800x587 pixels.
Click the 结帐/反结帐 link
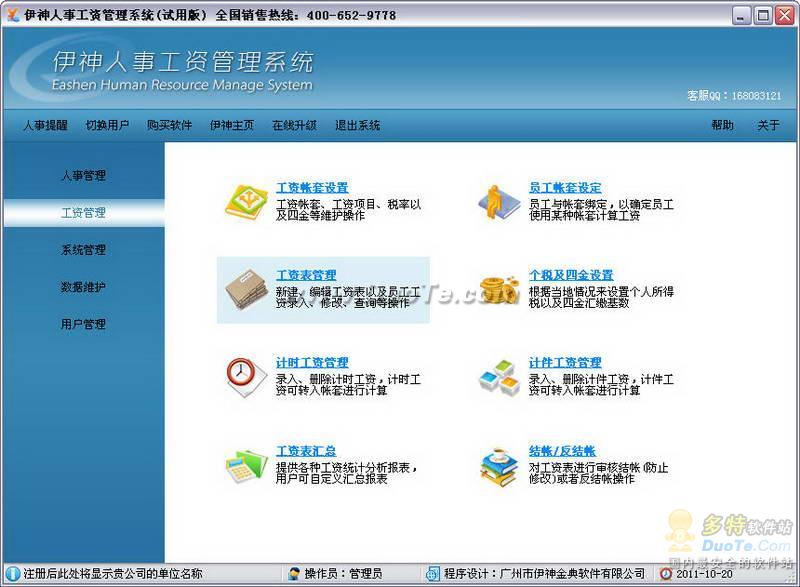[x=562, y=451]
